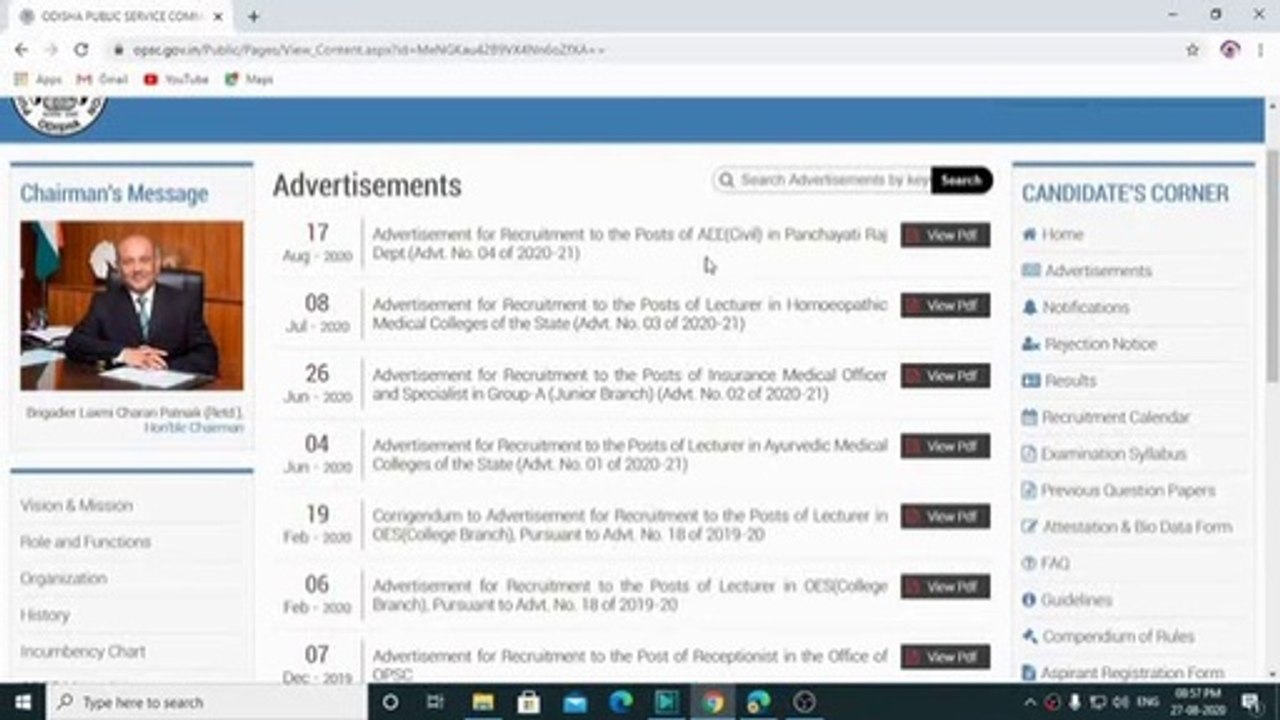Open Results in Candidate's Corner
The height and width of the screenshot is (720, 1280).
pos(1059,381)
